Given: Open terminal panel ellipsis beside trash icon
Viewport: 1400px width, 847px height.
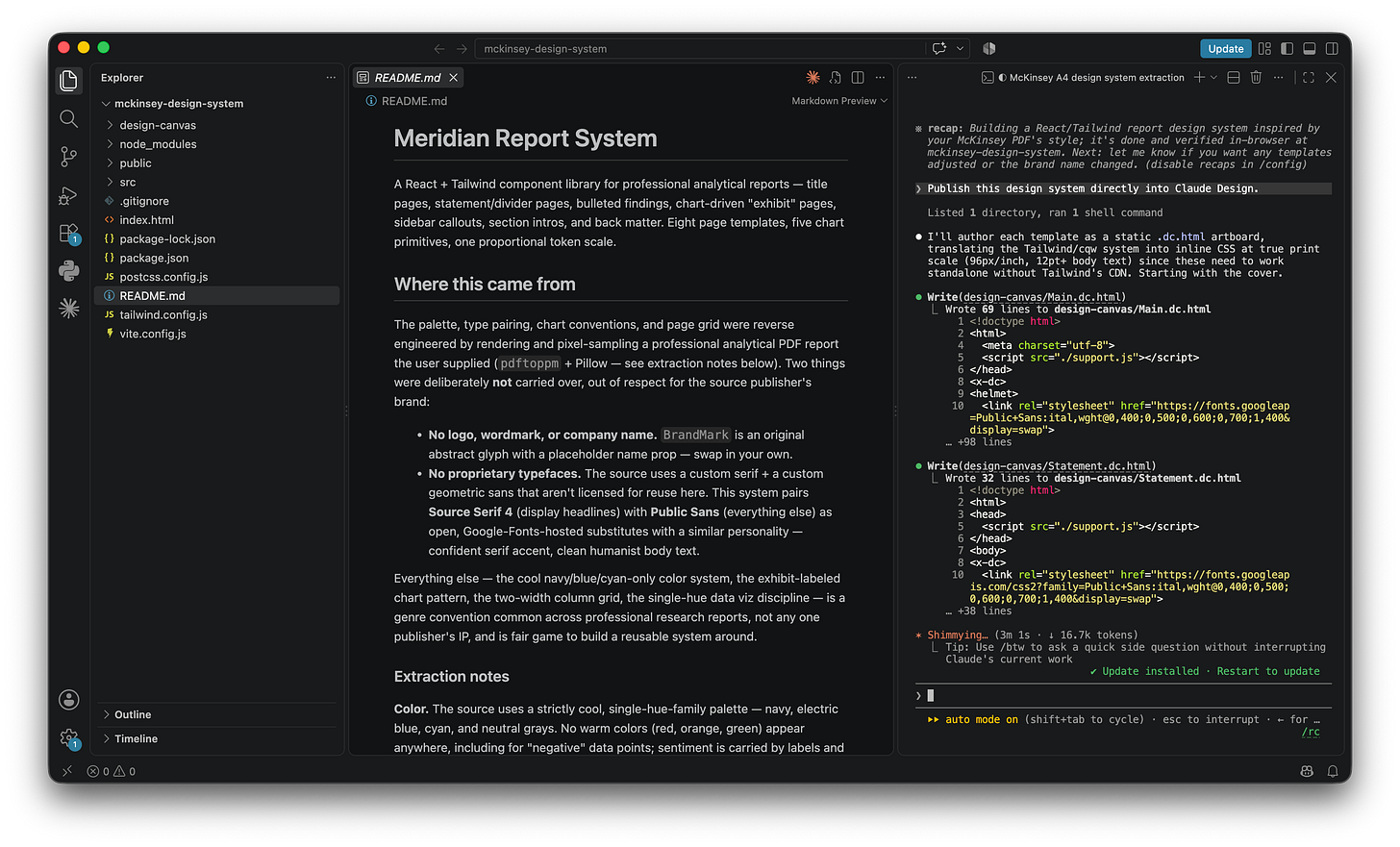Looking at the screenshot, I should click(x=1278, y=77).
